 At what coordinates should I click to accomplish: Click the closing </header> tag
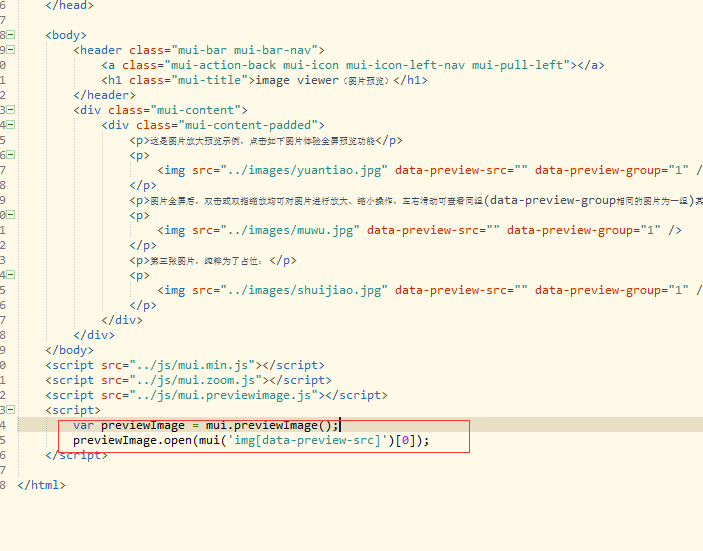[x=104, y=95]
